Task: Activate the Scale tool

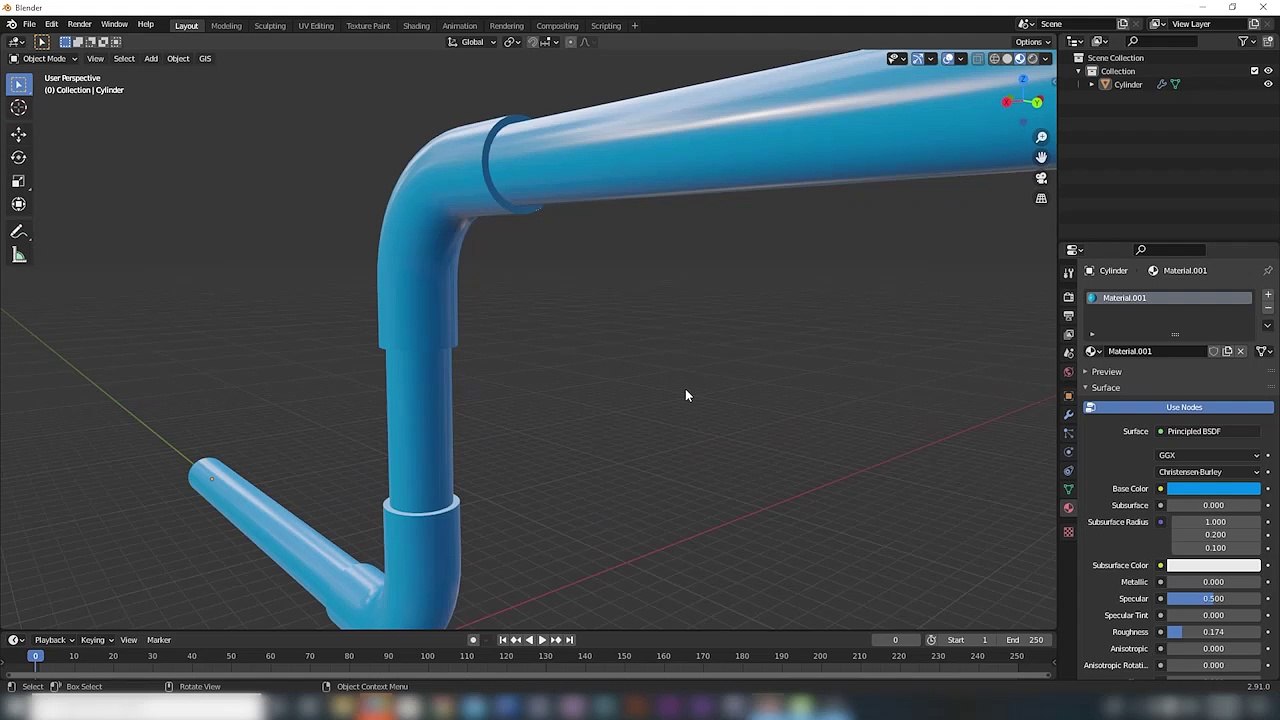Action: [18, 181]
